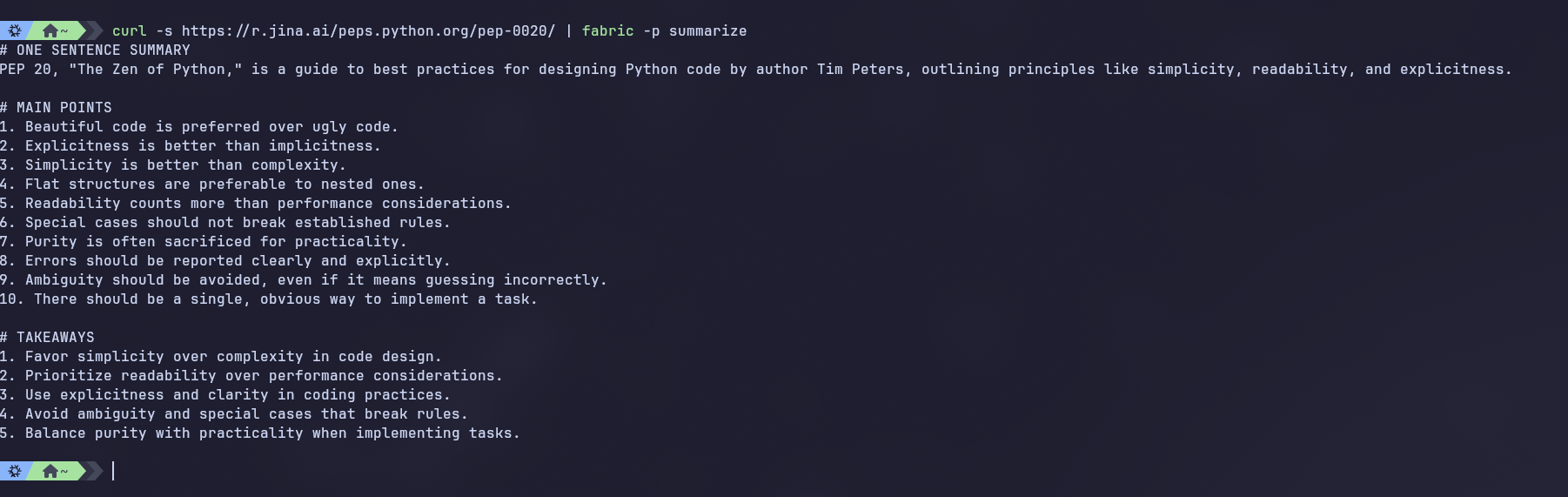
Task: Click the "# TAKEAWAYS" heading
Action: (x=47, y=338)
